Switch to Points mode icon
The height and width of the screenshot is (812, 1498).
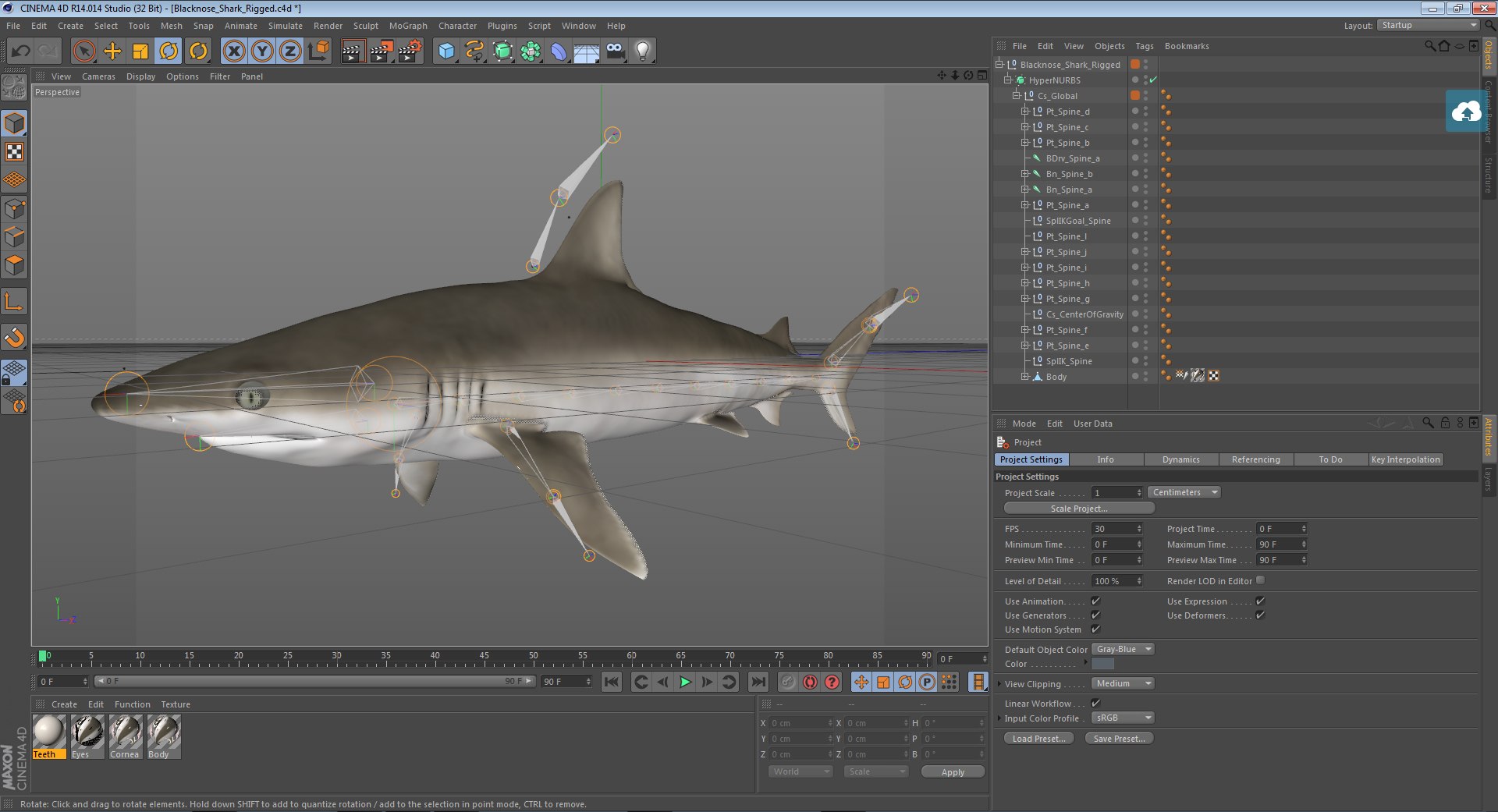(x=14, y=208)
